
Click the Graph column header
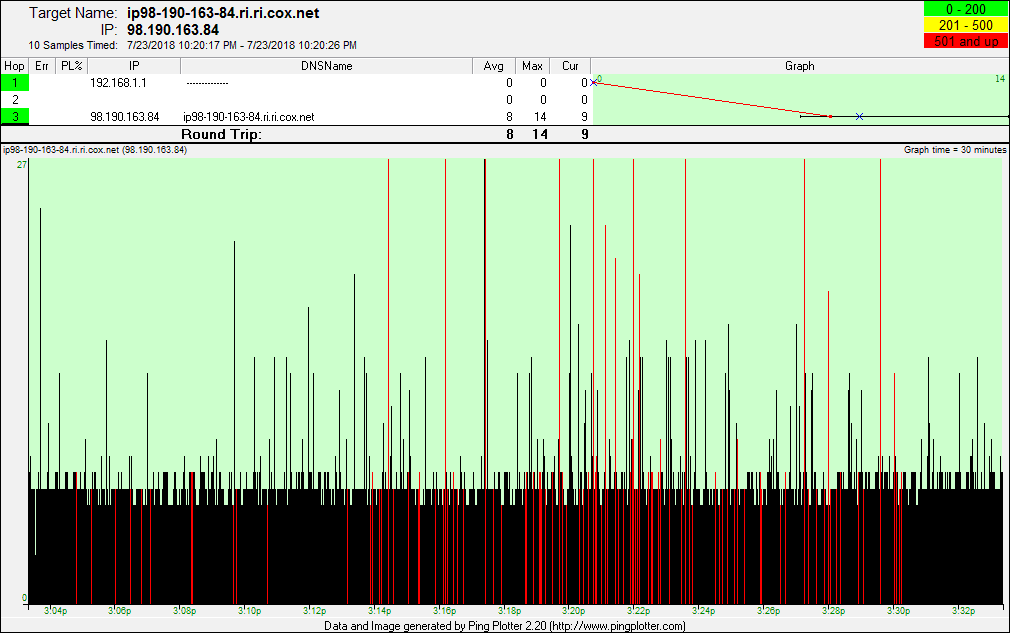point(799,66)
